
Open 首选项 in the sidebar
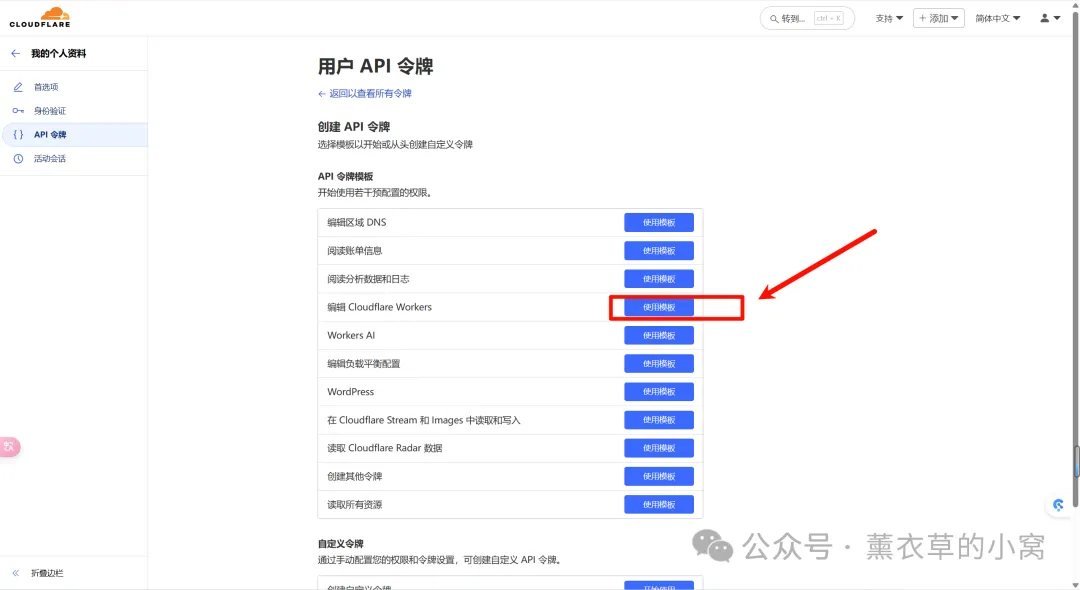[46, 87]
